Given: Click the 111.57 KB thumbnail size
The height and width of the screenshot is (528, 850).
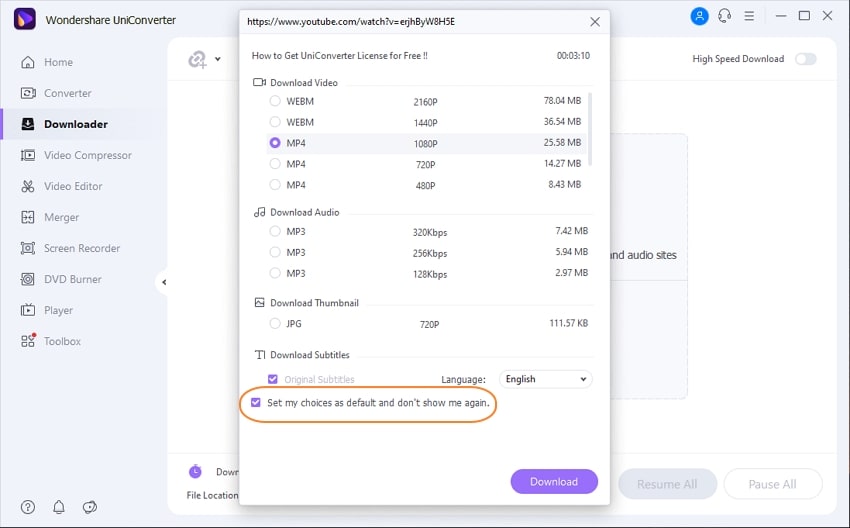Looking at the screenshot, I should 569,323.
